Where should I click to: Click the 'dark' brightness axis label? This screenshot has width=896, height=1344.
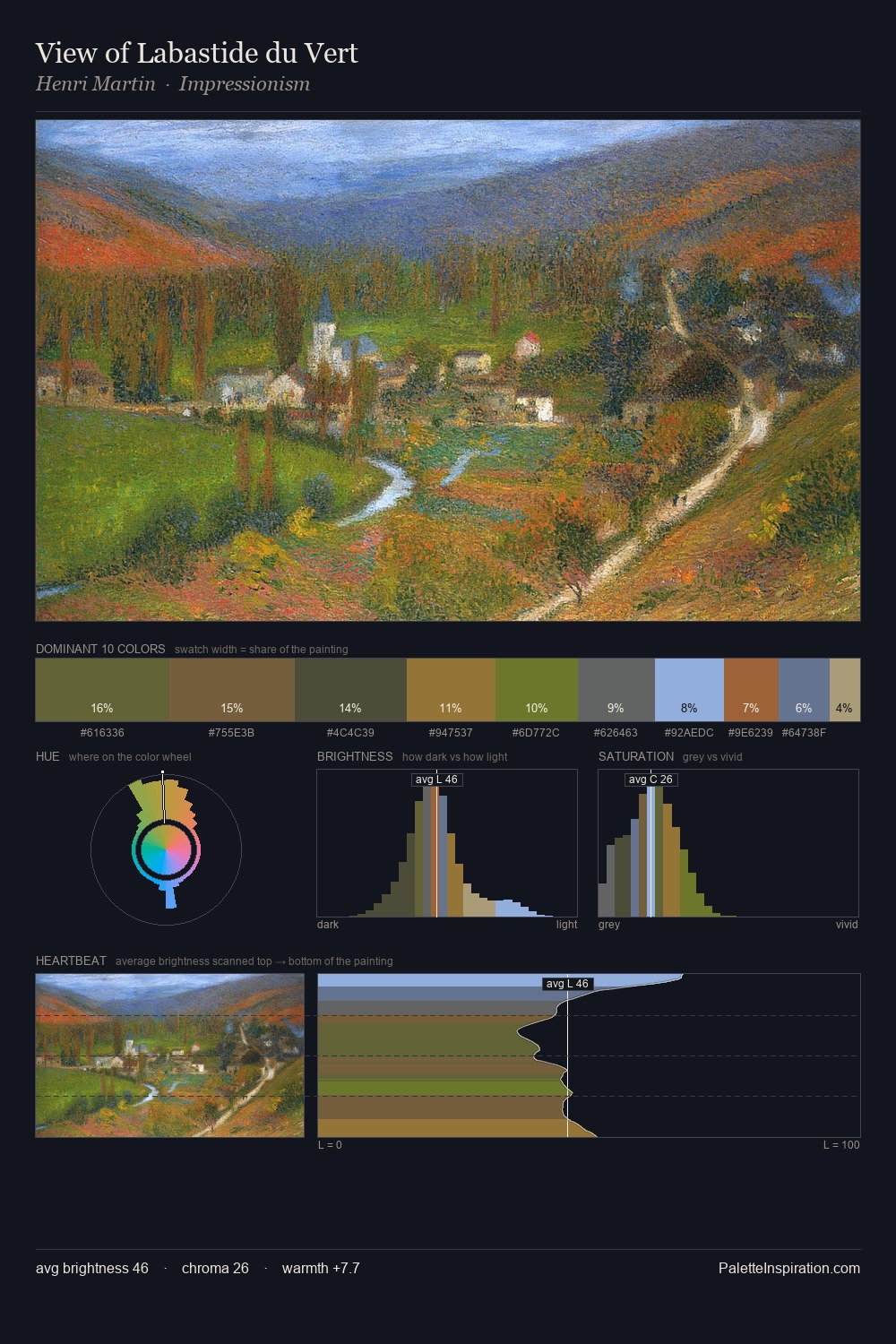[x=328, y=925]
